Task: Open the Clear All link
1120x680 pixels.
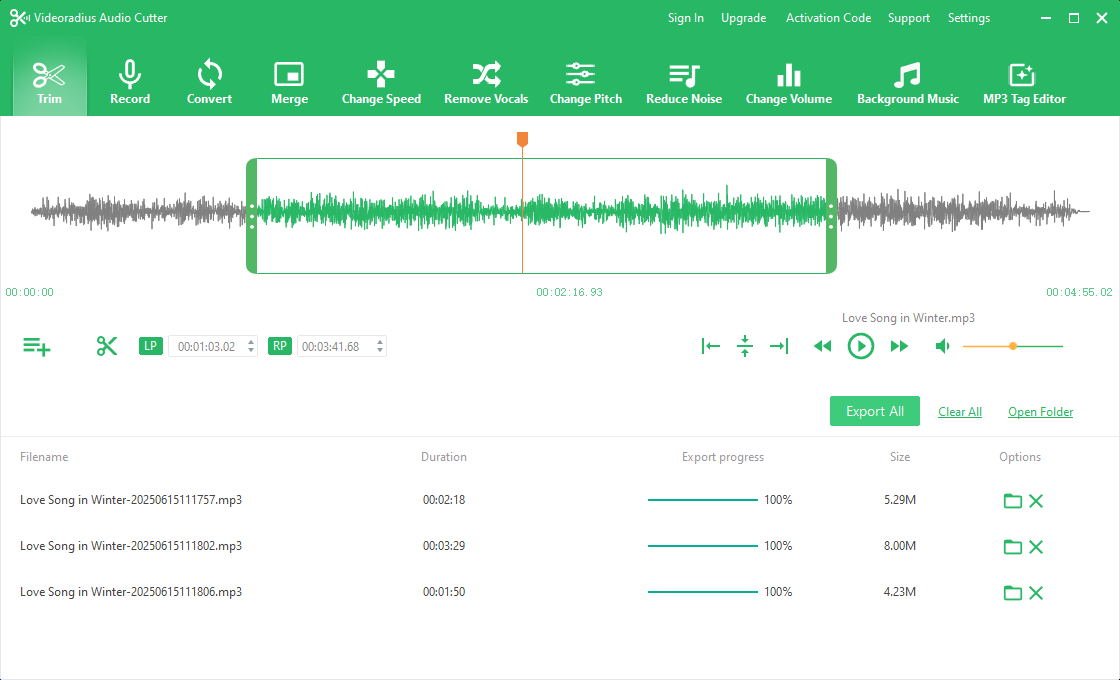Action: point(959,411)
